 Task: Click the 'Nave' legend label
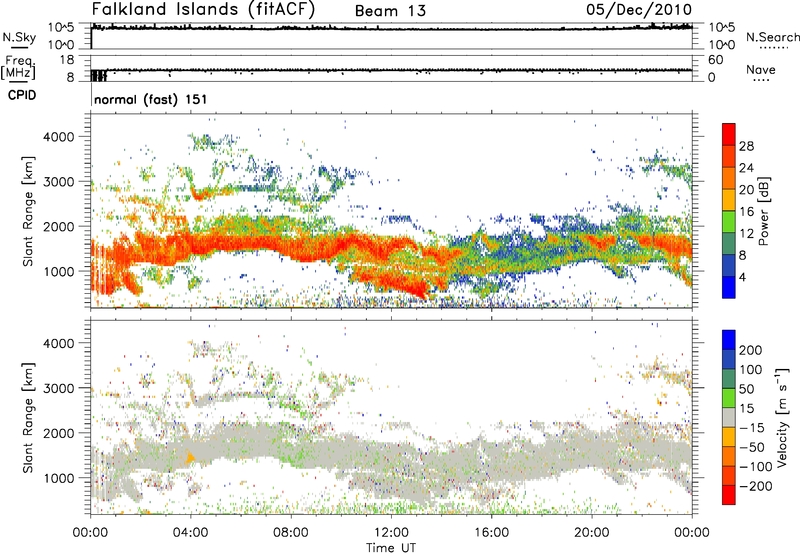(761, 69)
